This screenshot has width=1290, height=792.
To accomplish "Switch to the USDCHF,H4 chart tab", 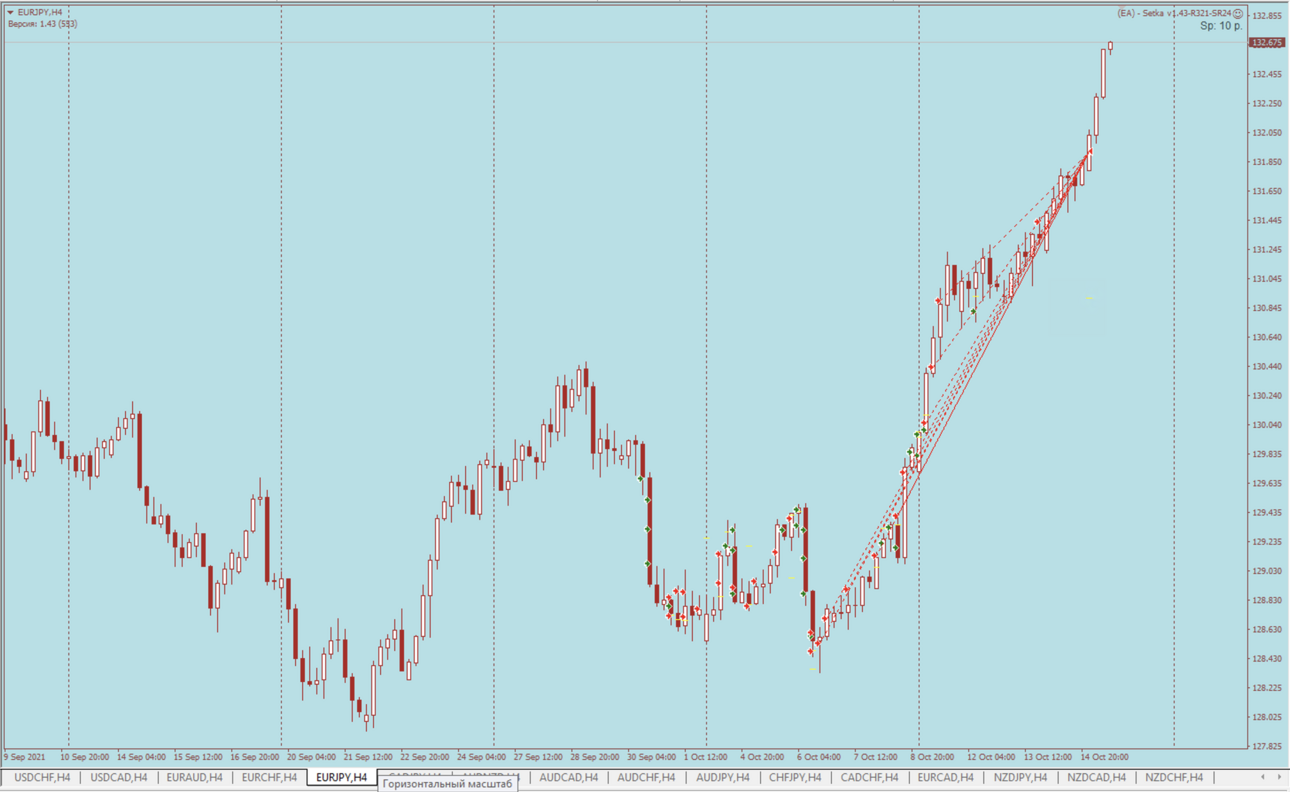I will pos(42,777).
